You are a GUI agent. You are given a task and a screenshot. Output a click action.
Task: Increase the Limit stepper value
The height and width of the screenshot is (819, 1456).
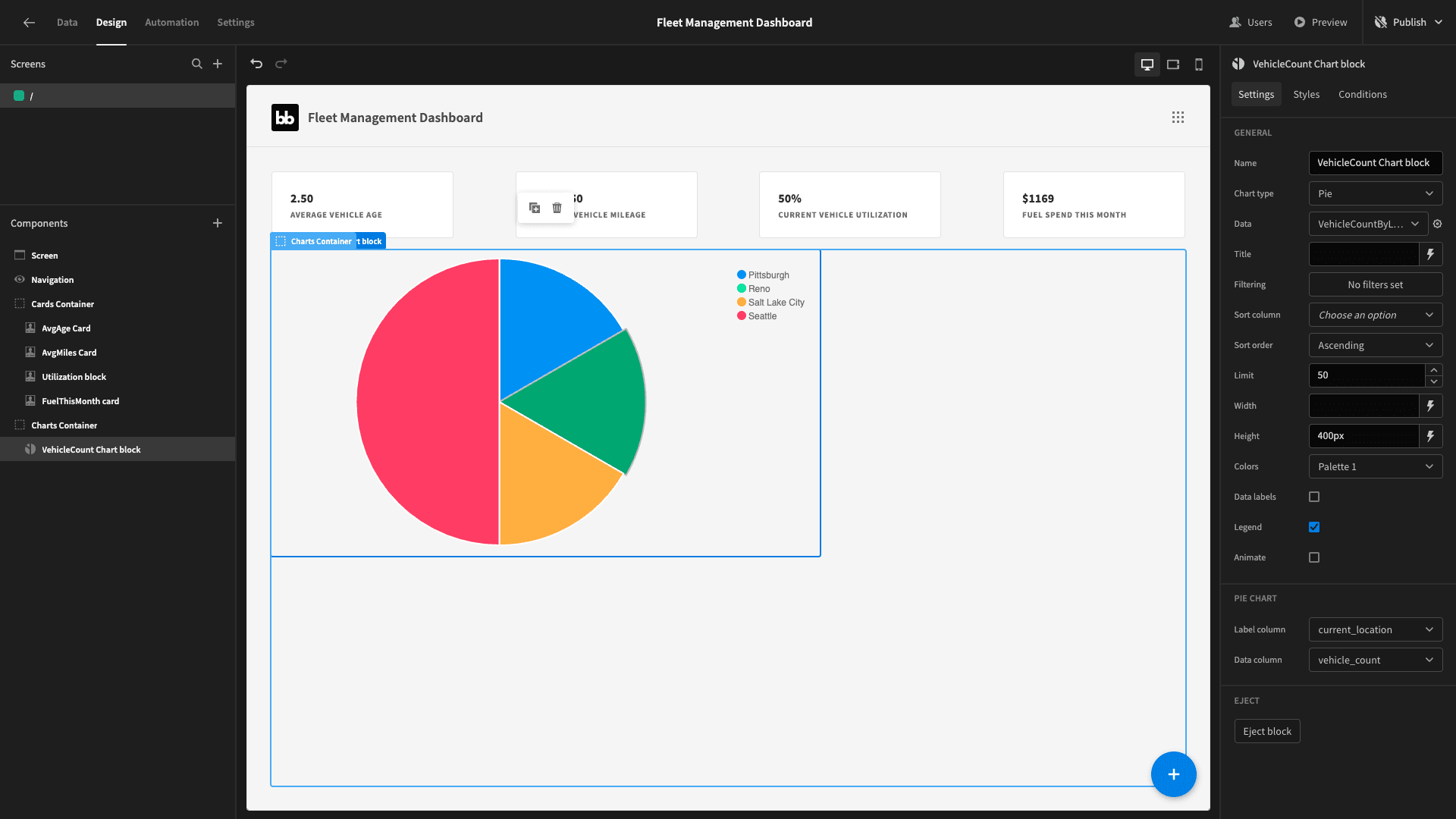(1433, 370)
